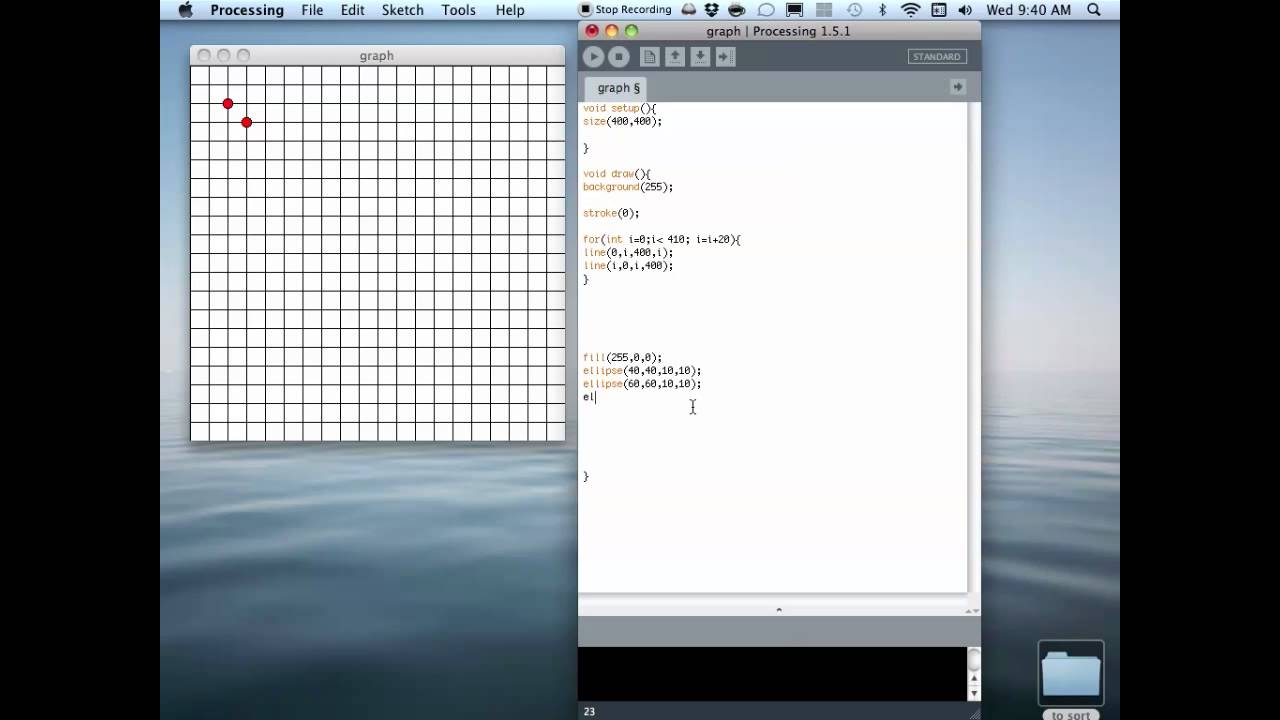The height and width of the screenshot is (720, 1280).
Task: Open the Processing application menu
Action: click(247, 10)
